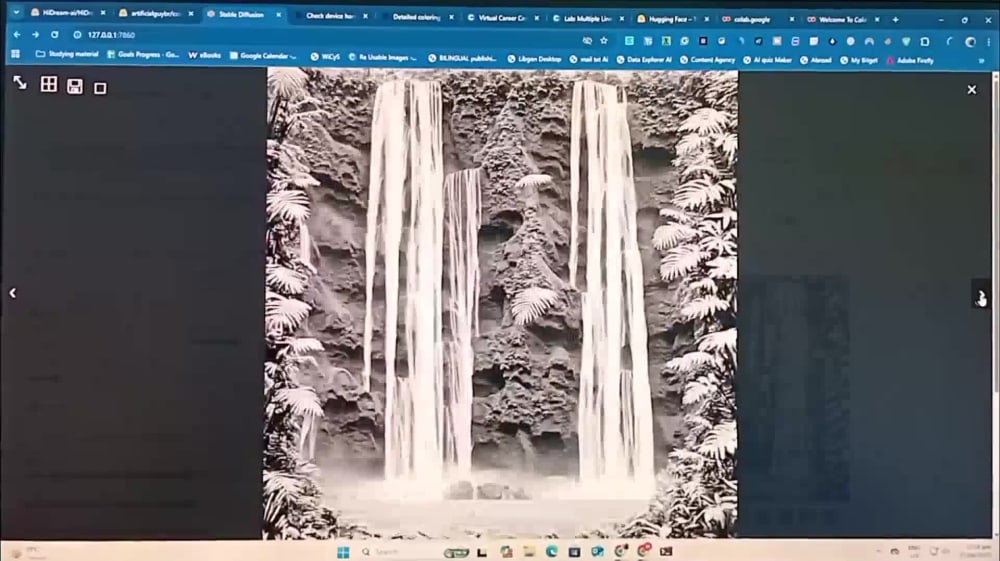Click the green shield extension icon
Image resolution: width=1000 pixels, height=561 pixels.
pyautogui.click(x=906, y=41)
